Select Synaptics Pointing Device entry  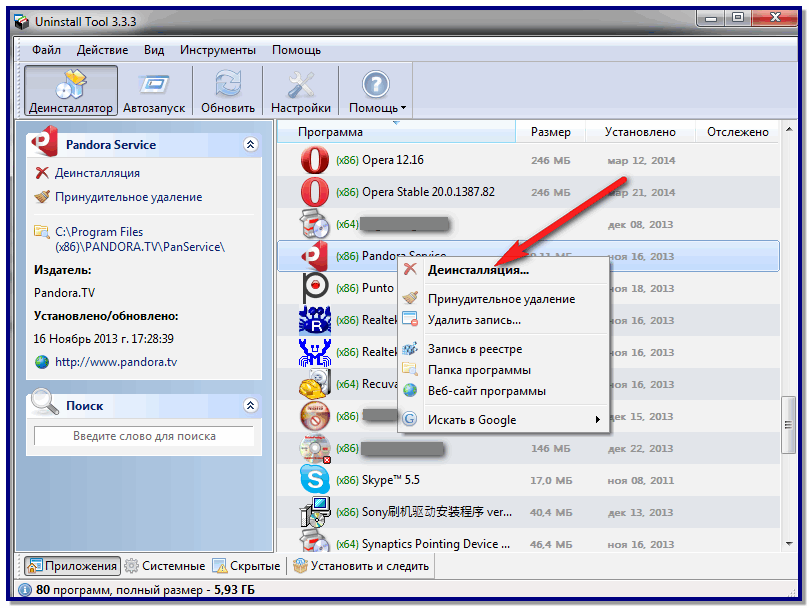tap(528, 544)
